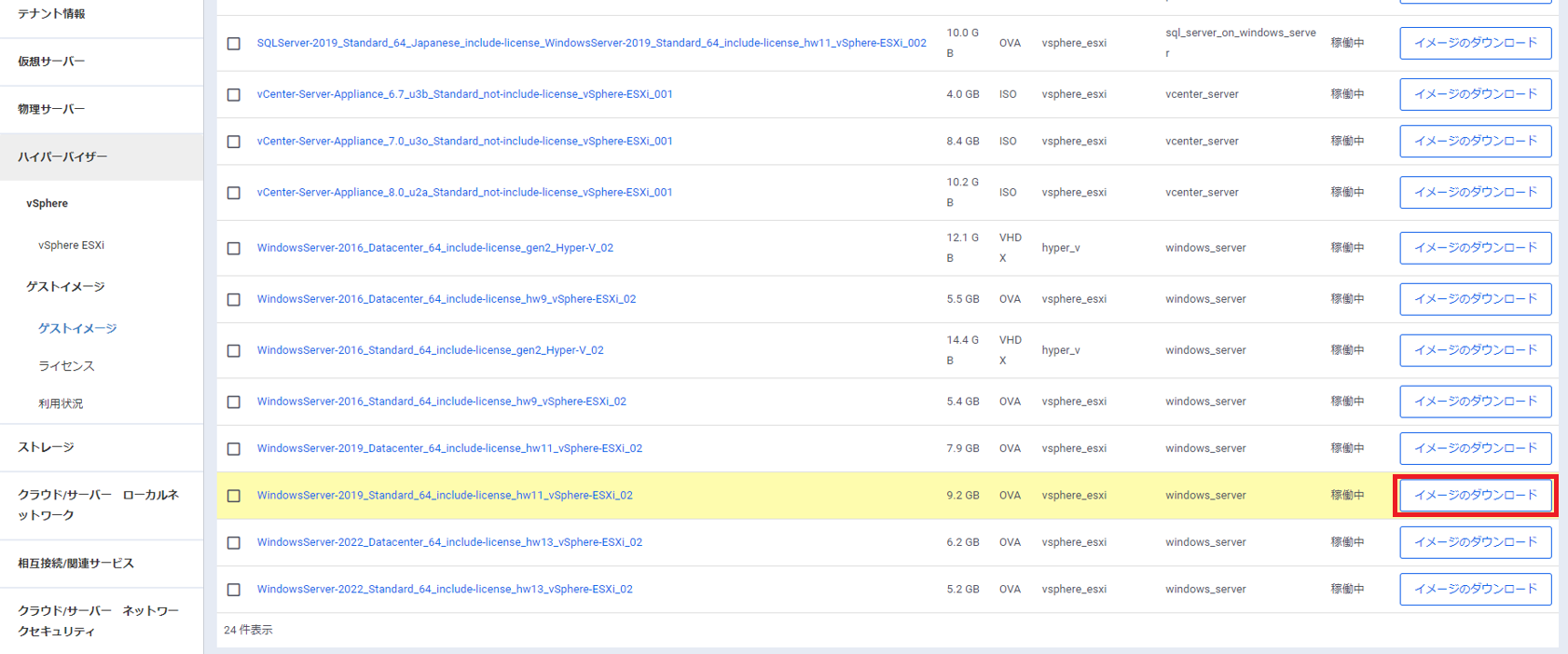This screenshot has width=1568, height=654.
Task: Select the blue ゲストイメージ sub-item
Action: pos(77,329)
